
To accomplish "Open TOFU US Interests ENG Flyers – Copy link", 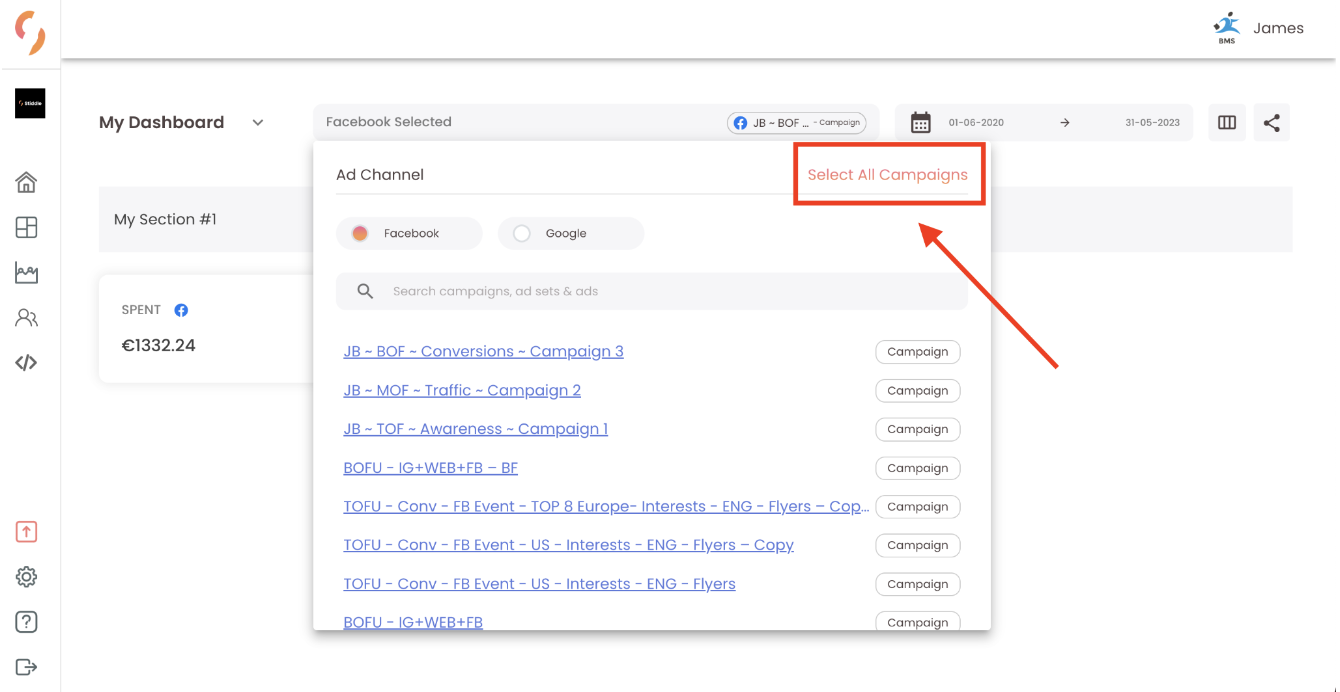I will pos(569,545).
